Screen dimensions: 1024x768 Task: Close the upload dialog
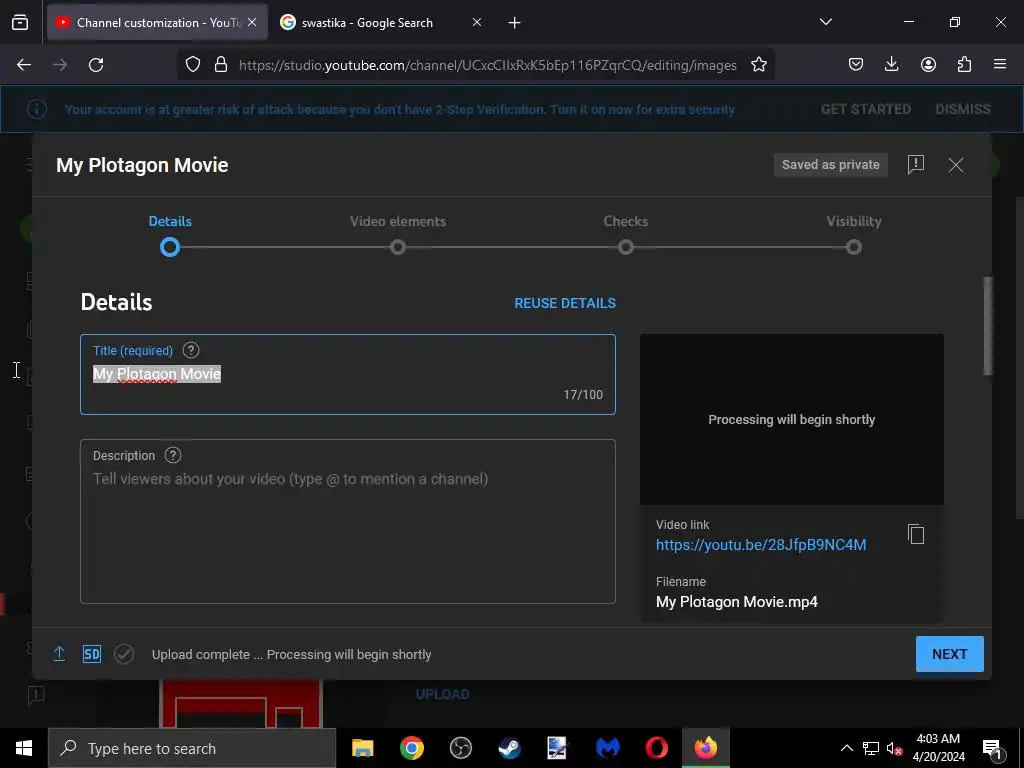955,165
